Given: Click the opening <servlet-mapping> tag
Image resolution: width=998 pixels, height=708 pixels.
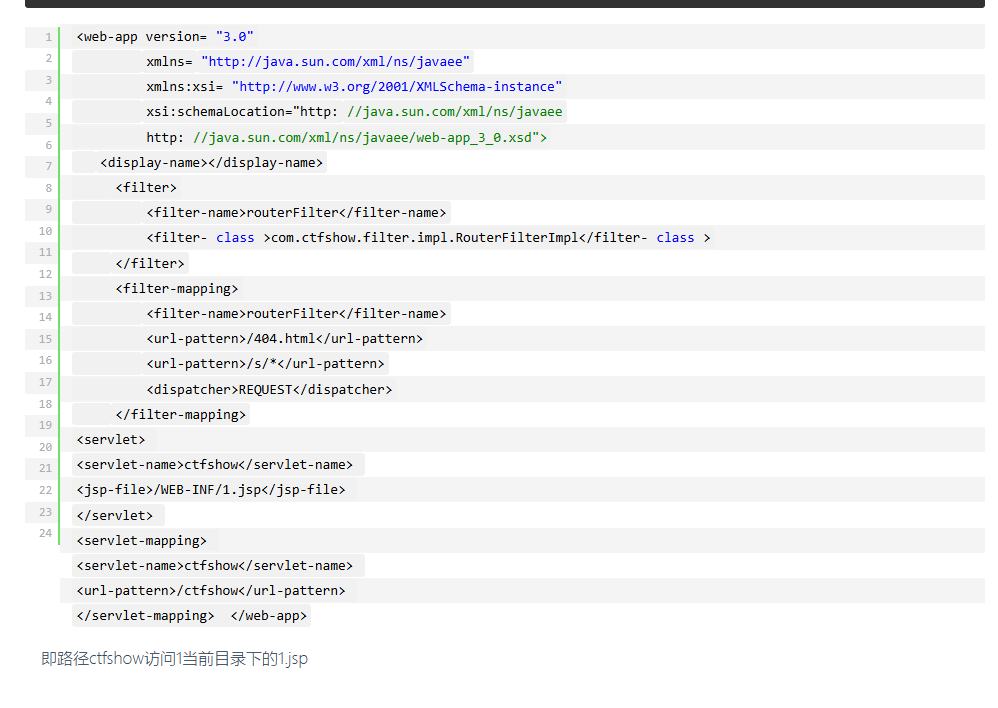Looking at the screenshot, I should [141, 541].
